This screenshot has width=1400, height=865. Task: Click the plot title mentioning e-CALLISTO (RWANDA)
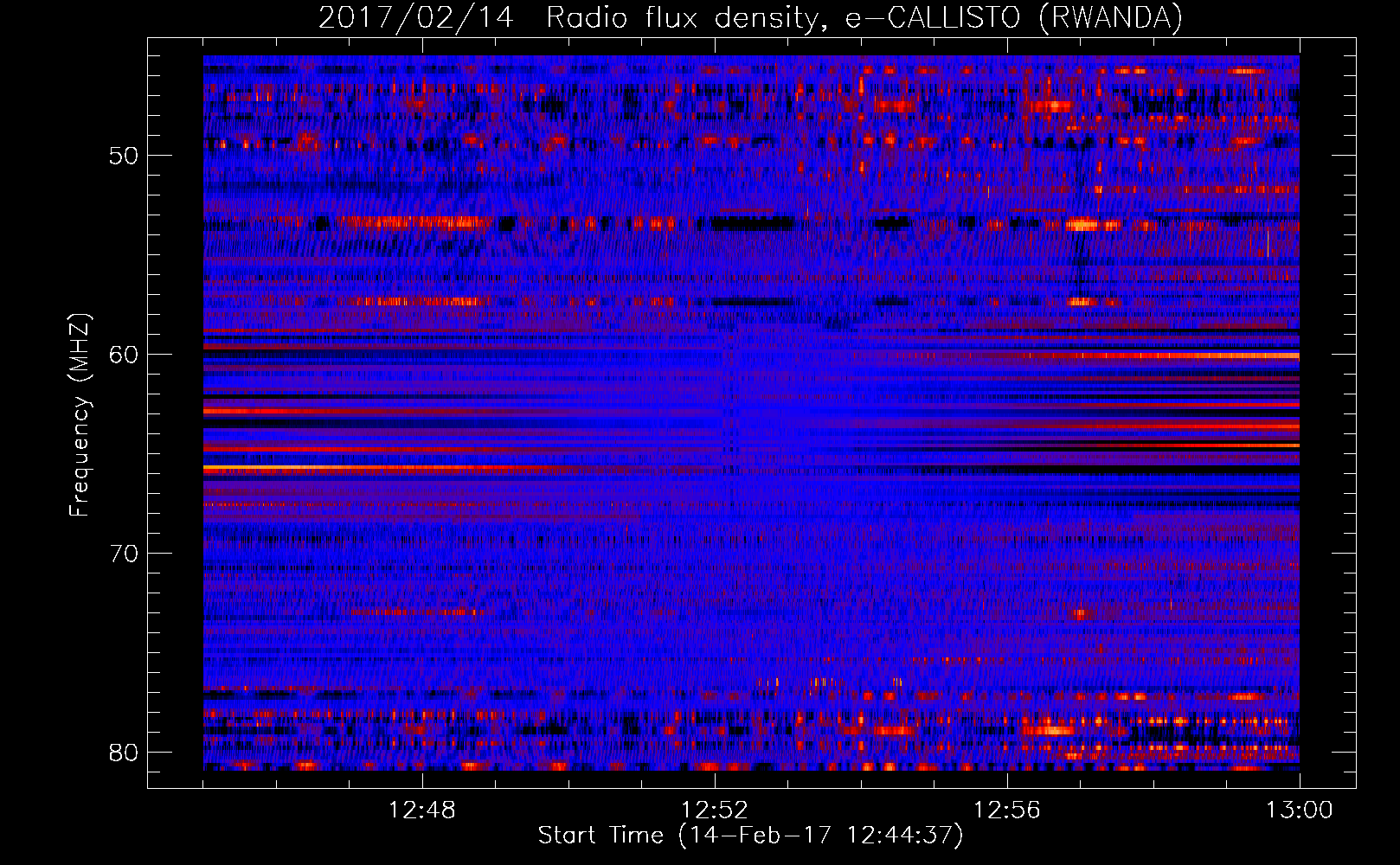point(750,17)
